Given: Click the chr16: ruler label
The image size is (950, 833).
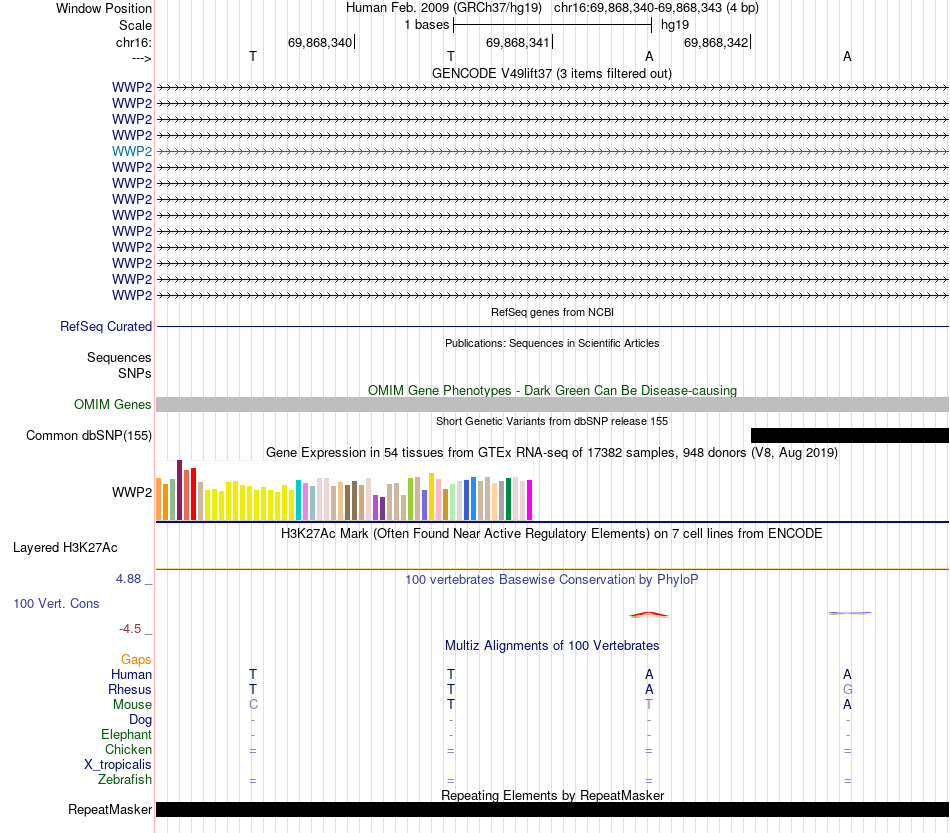Looking at the screenshot, I should 133,42.
